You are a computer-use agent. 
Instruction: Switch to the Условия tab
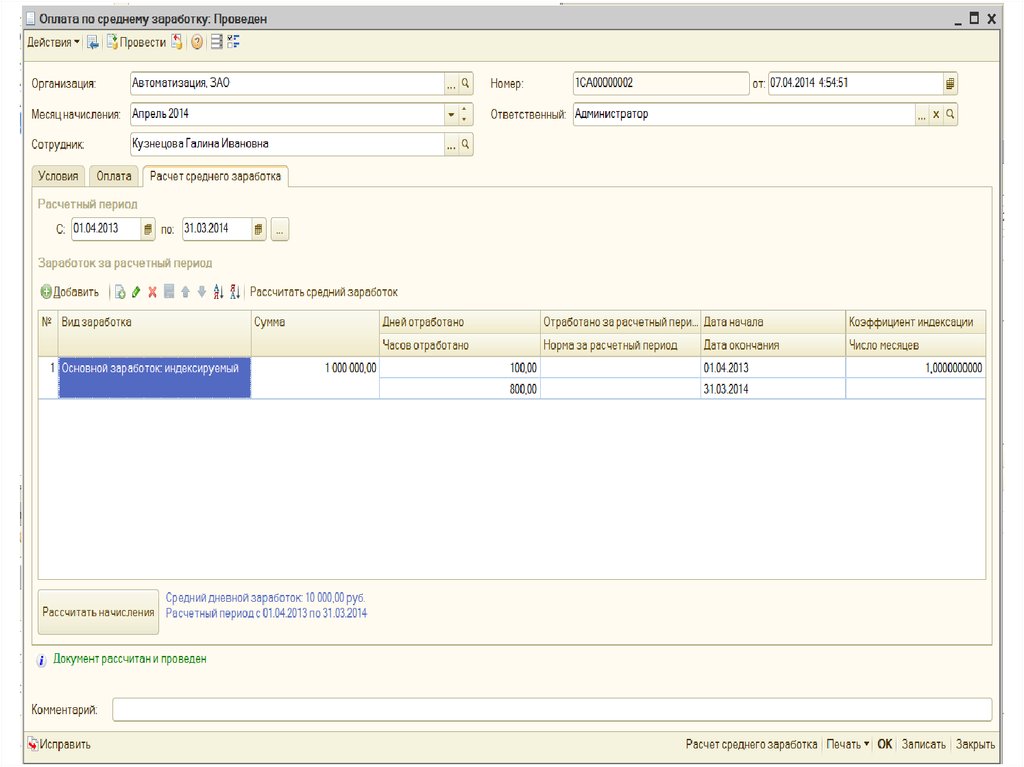pos(58,176)
